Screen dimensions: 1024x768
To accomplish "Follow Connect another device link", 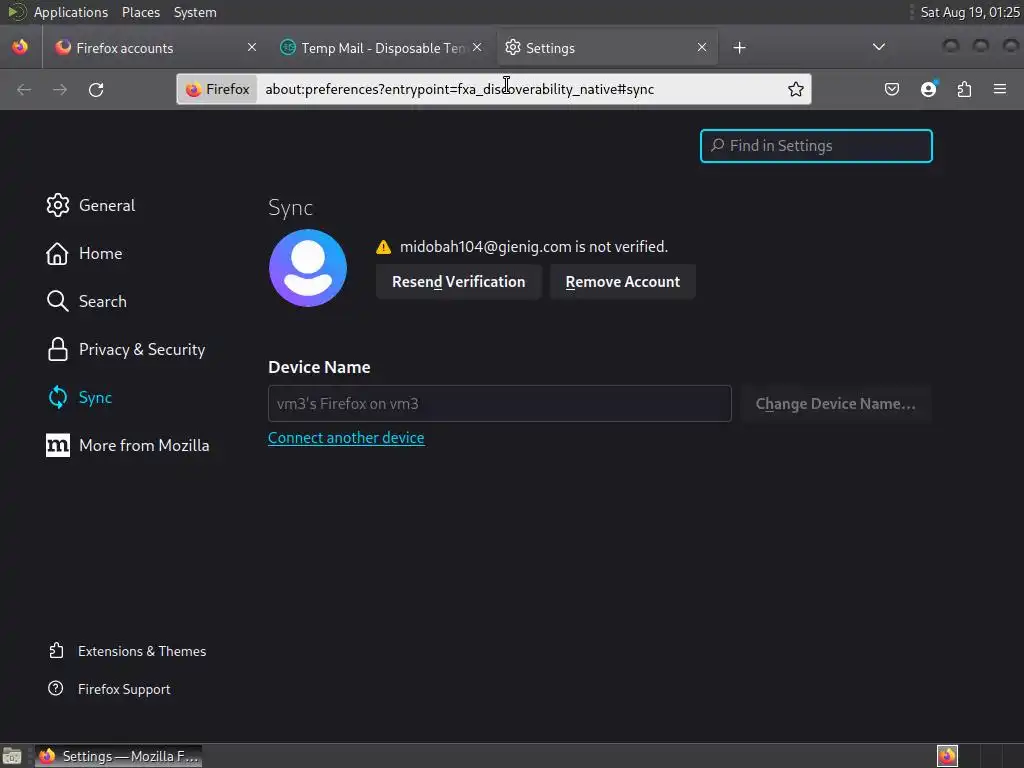I will pos(346,438).
